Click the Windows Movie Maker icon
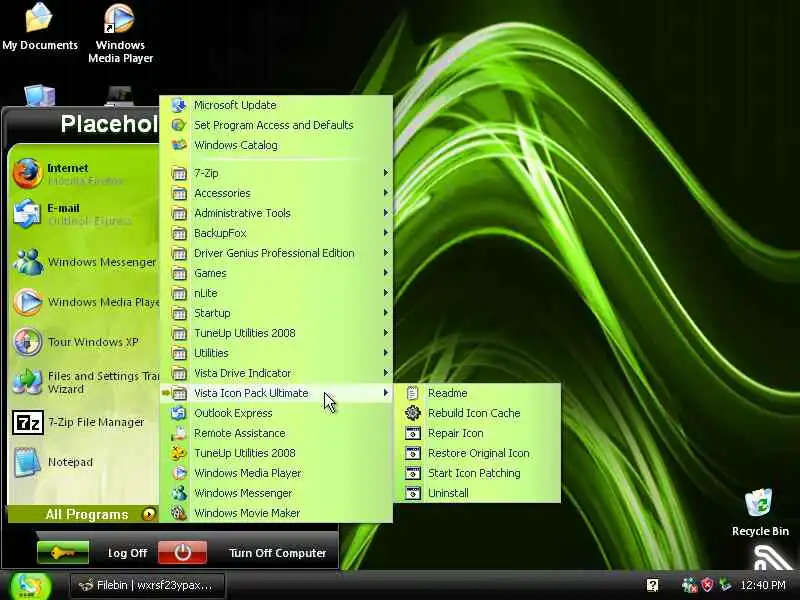 [179, 513]
